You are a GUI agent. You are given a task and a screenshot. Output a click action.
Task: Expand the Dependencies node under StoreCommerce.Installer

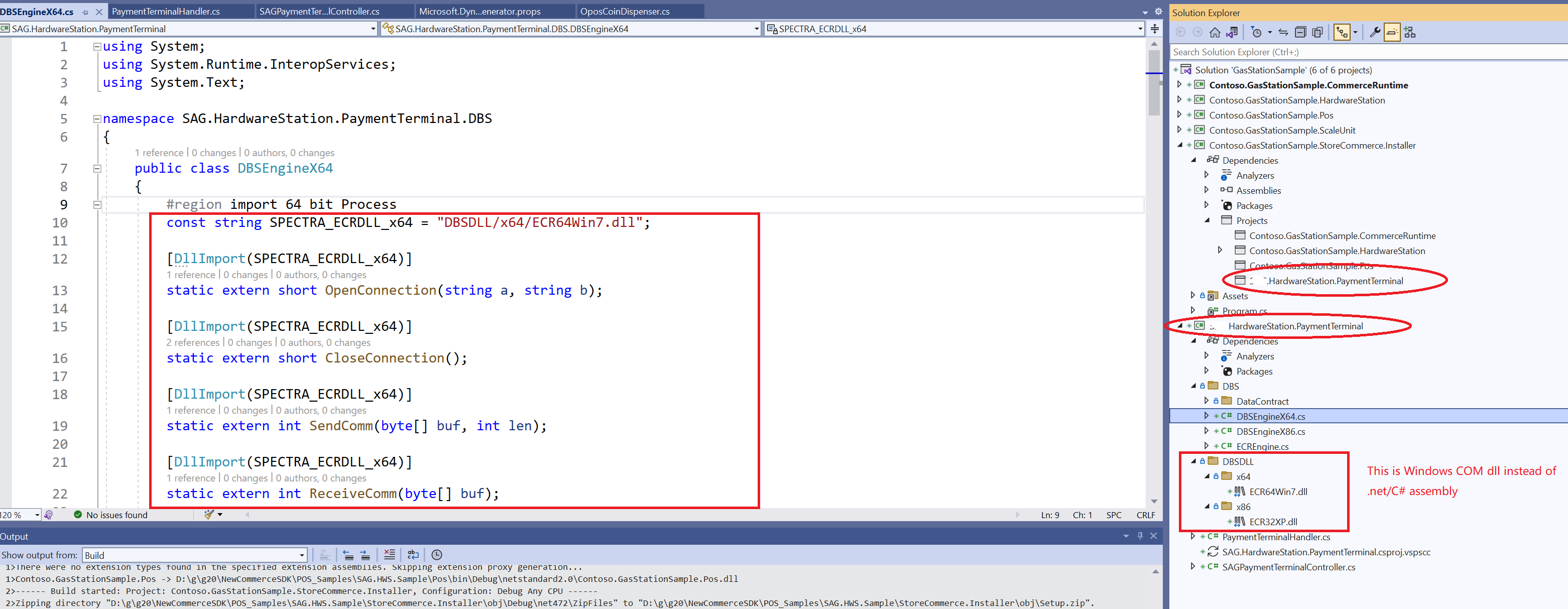click(1194, 160)
